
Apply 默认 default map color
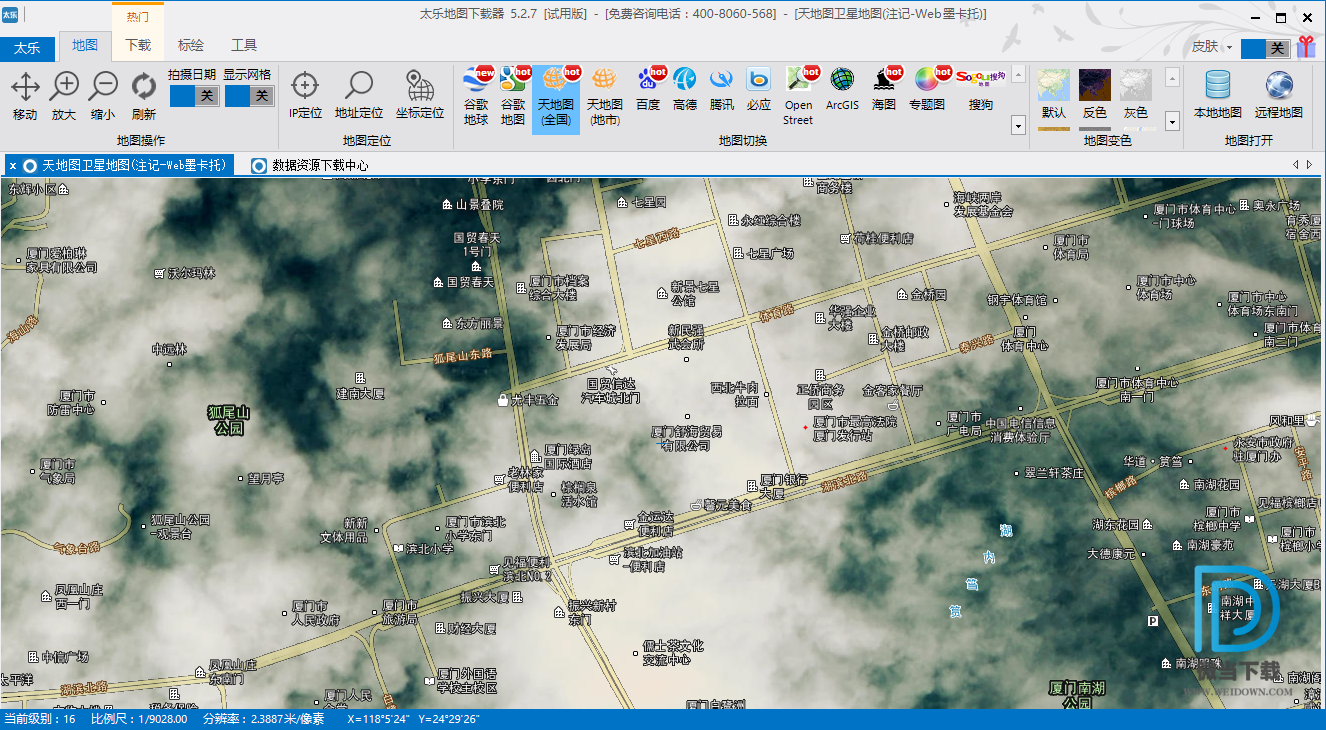pos(1054,96)
